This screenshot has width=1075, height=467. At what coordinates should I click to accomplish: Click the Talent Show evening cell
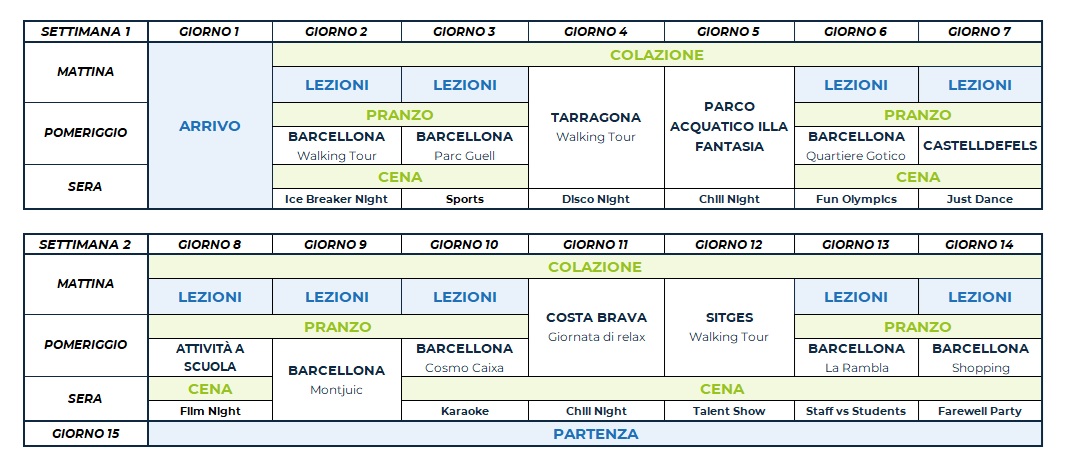(x=729, y=411)
